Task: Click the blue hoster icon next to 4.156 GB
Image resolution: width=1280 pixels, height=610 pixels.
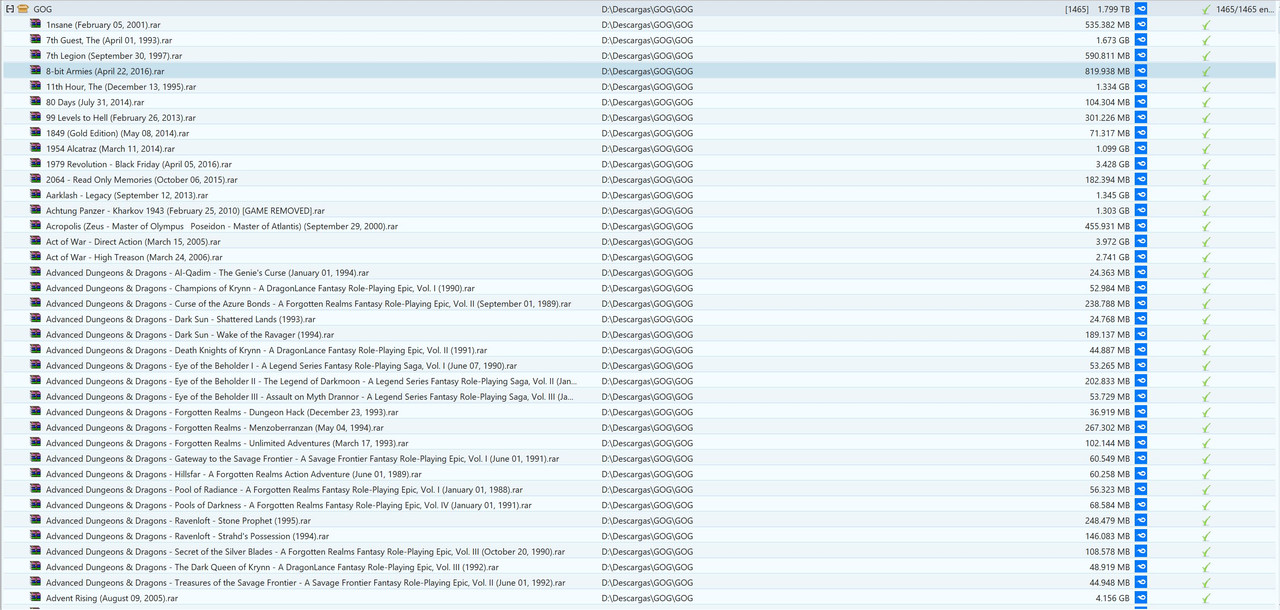Action: 1141,598
